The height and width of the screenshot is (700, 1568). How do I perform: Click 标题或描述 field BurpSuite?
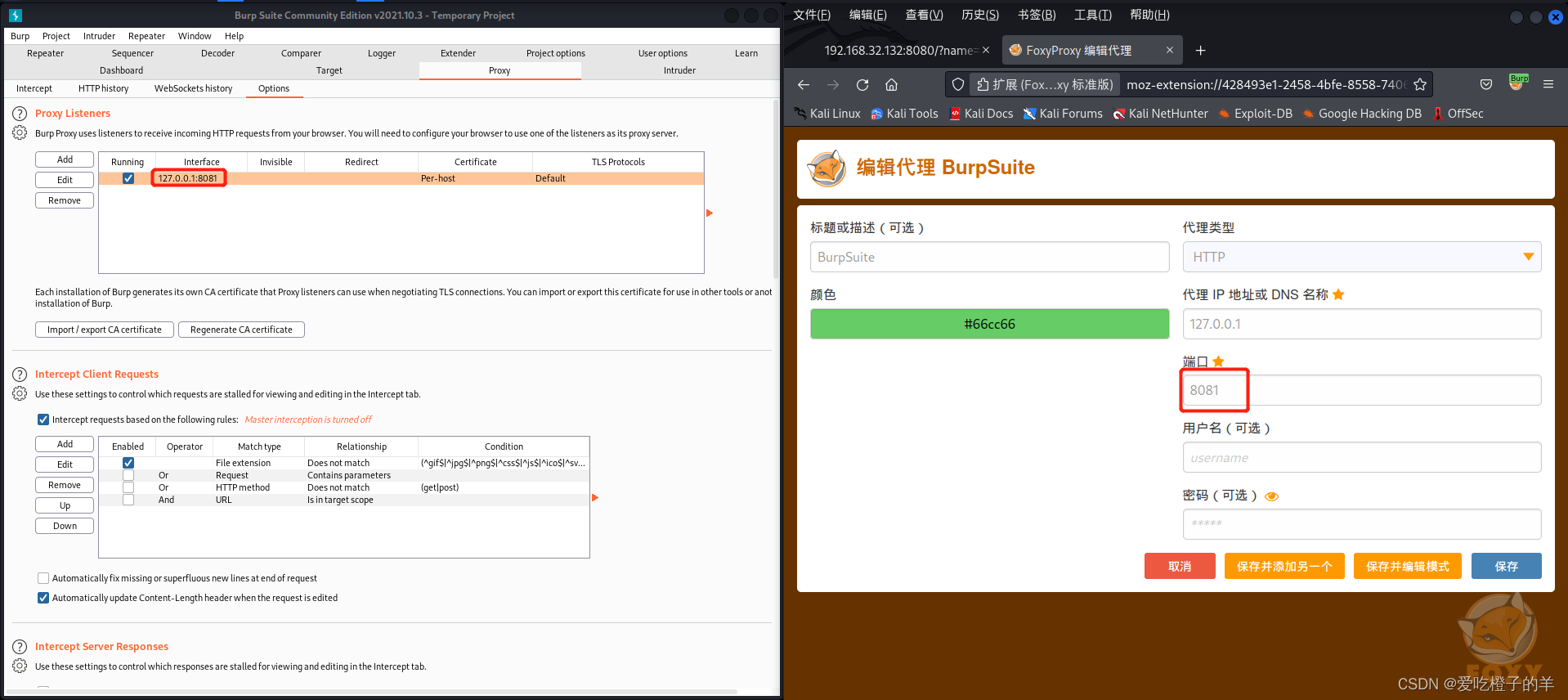[989, 257]
